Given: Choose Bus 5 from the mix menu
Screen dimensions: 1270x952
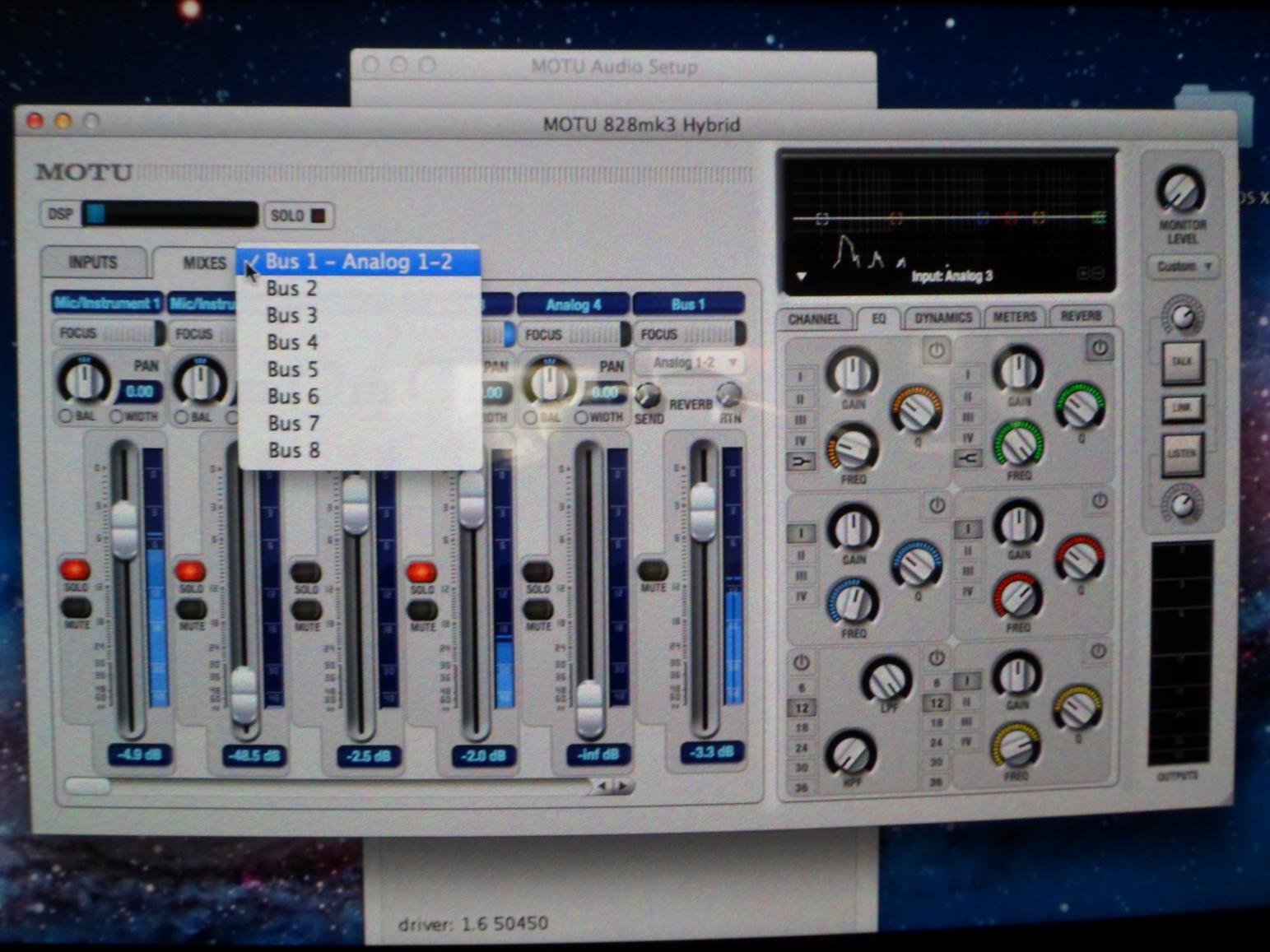Looking at the screenshot, I should point(359,369).
